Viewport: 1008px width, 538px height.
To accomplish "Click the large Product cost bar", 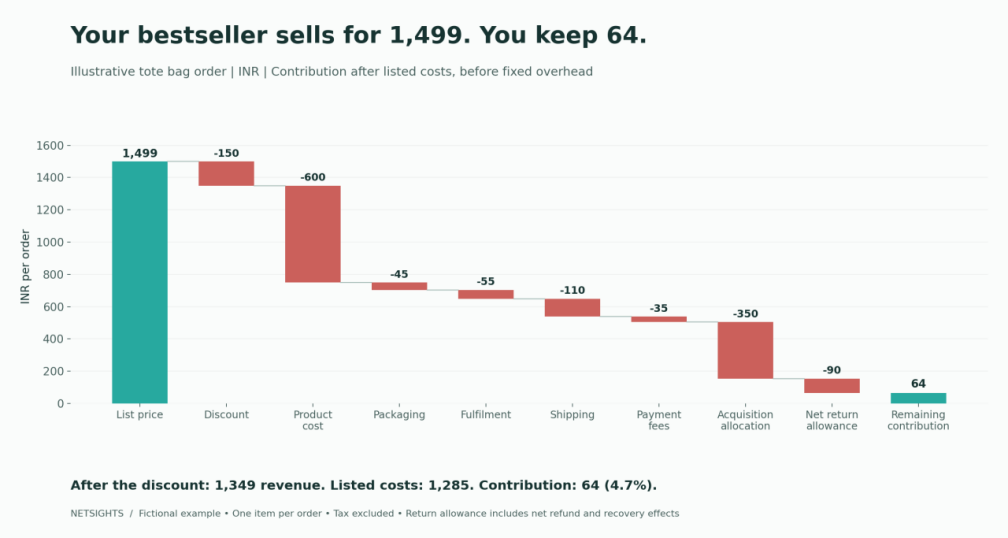I will click(x=313, y=234).
